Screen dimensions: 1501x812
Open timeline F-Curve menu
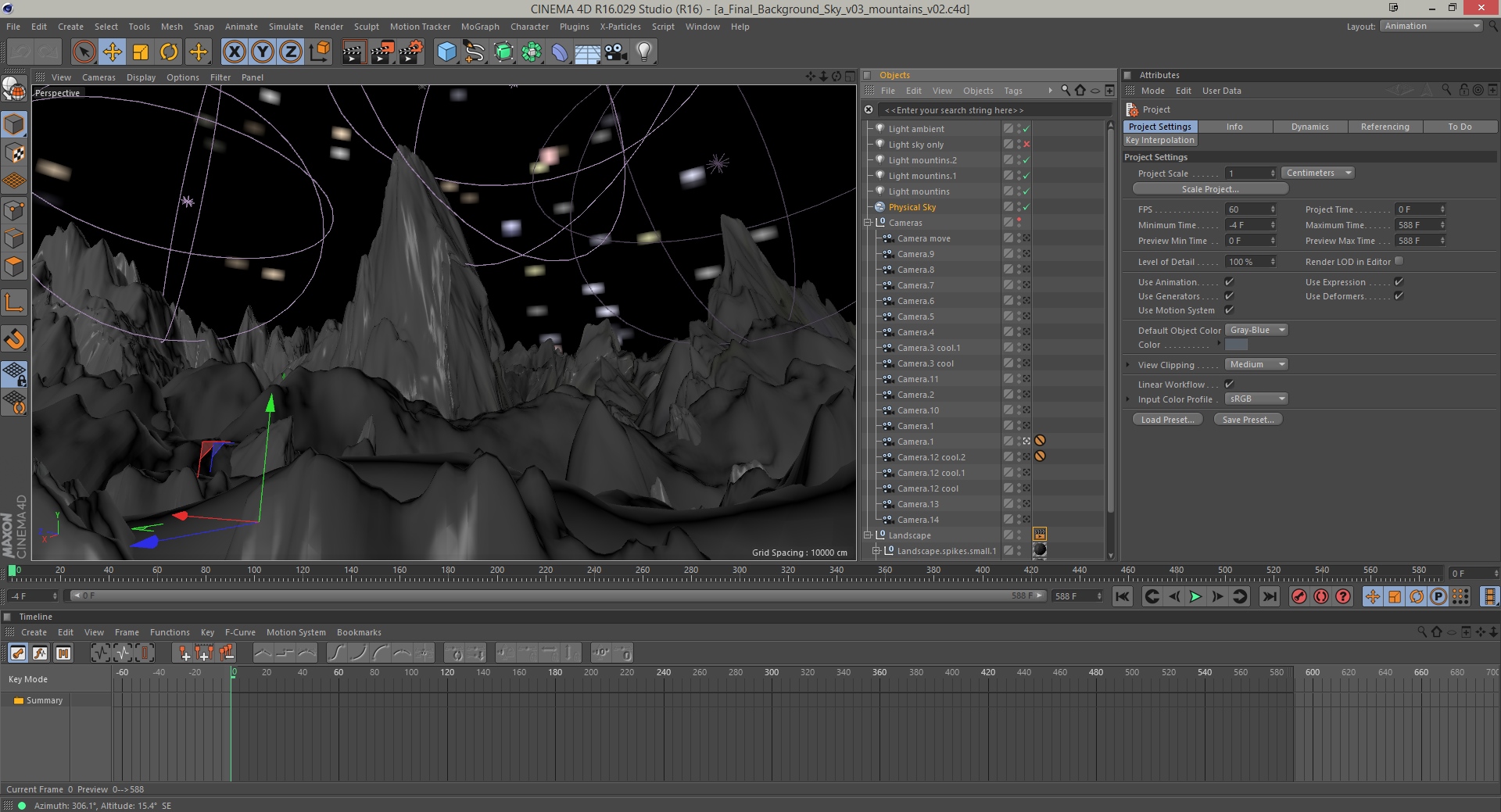(x=240, y=632)
